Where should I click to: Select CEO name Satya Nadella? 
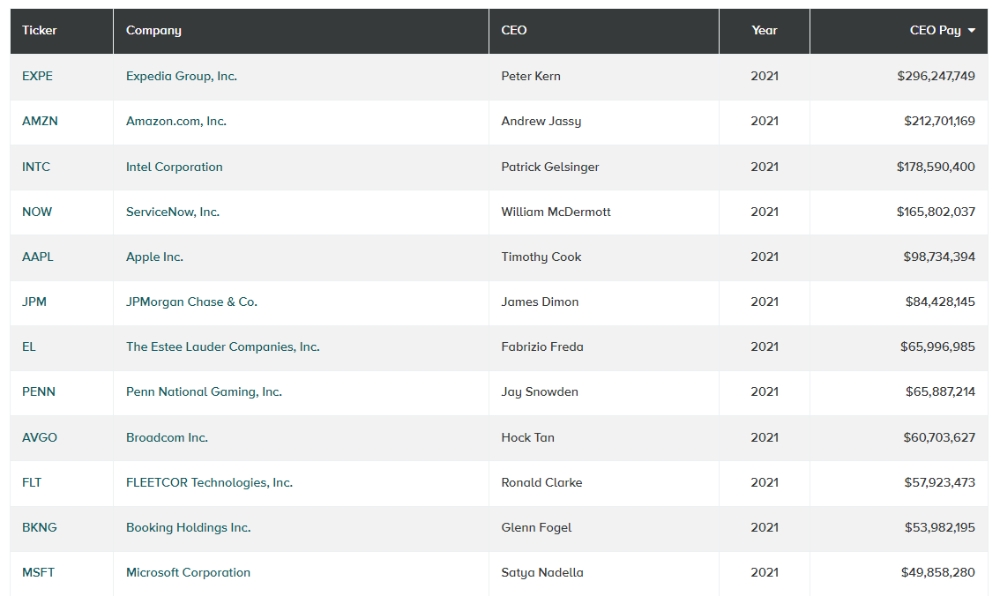coord(542,572)
